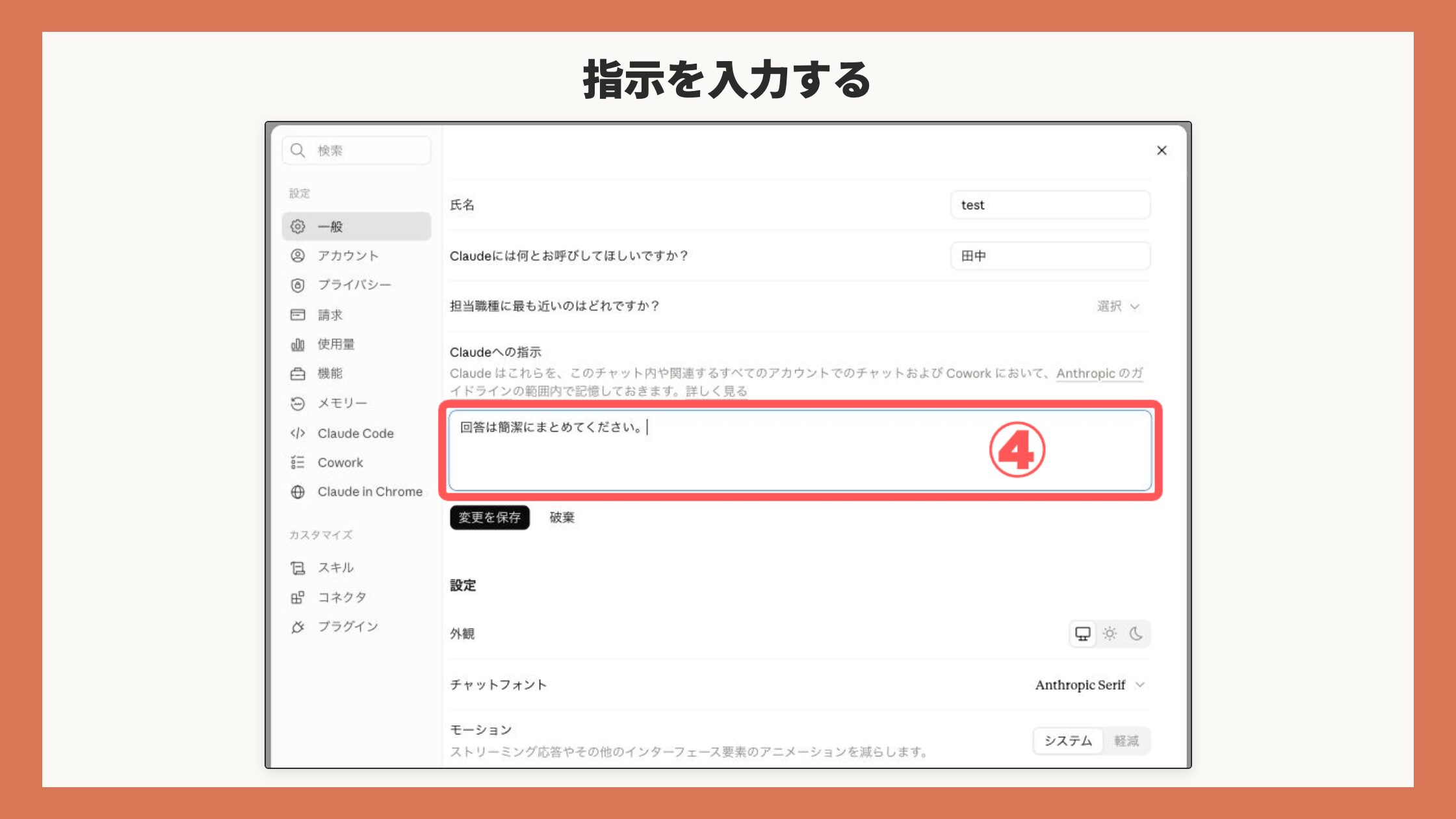Viewport: 1456px width, 819px height.
Task: Set motion to システム
Action: click(1068, 741)
